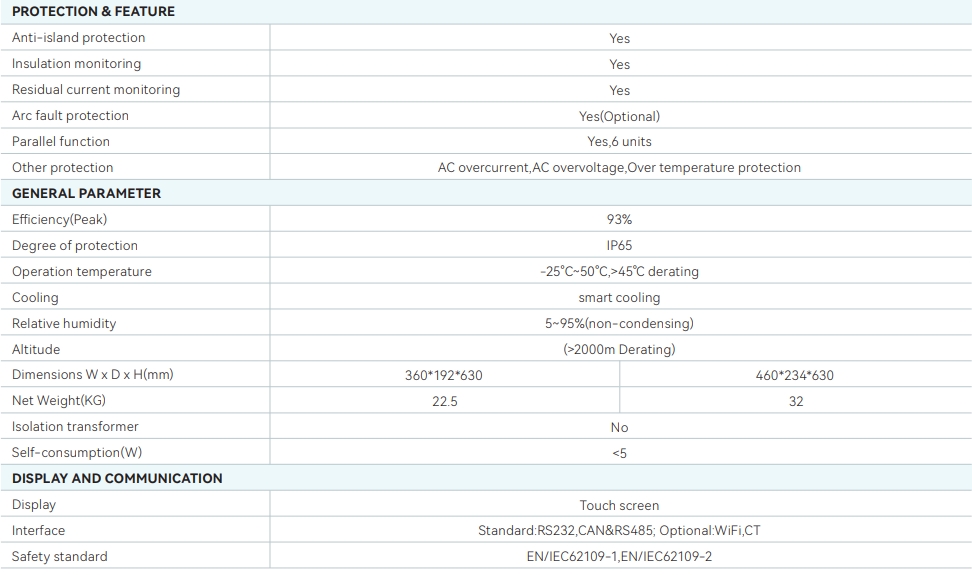Click the DISPLAY AND COMMUNICATION section header

click(x=117, y=479)
